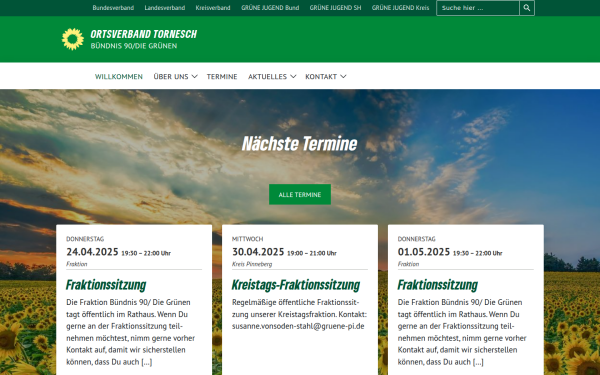Click the 'Nächste Termine' heading
The image size is (600, 375).
(300, 143)
